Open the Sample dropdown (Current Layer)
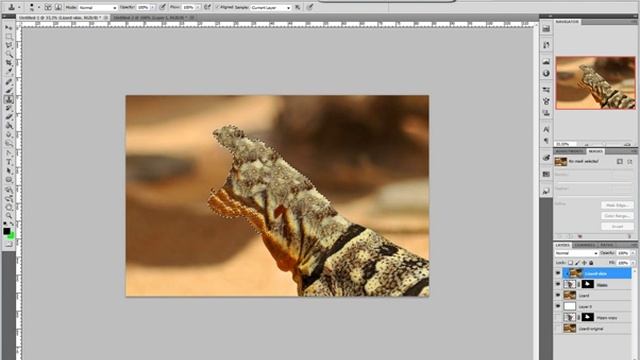This screenshot has height=360, width=640. tap(271, 8)
